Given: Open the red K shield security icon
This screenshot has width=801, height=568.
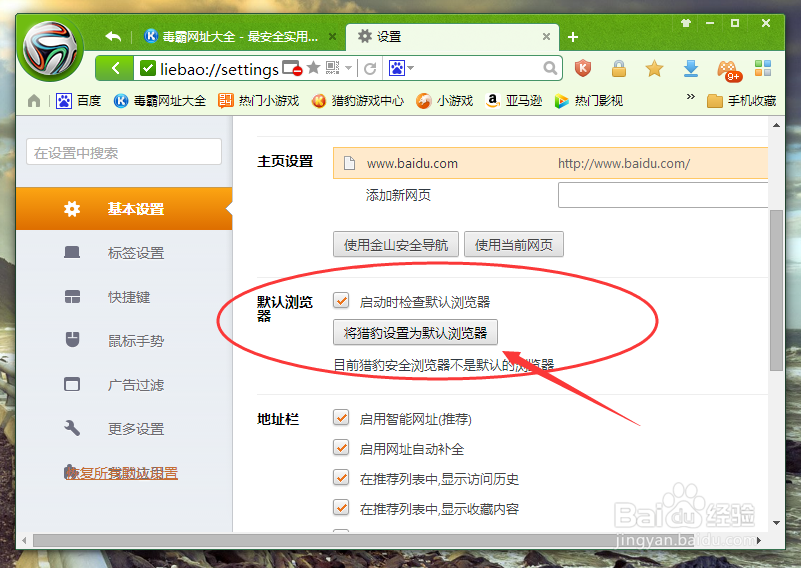Looking at the screenshot, I should pos(583,68).
